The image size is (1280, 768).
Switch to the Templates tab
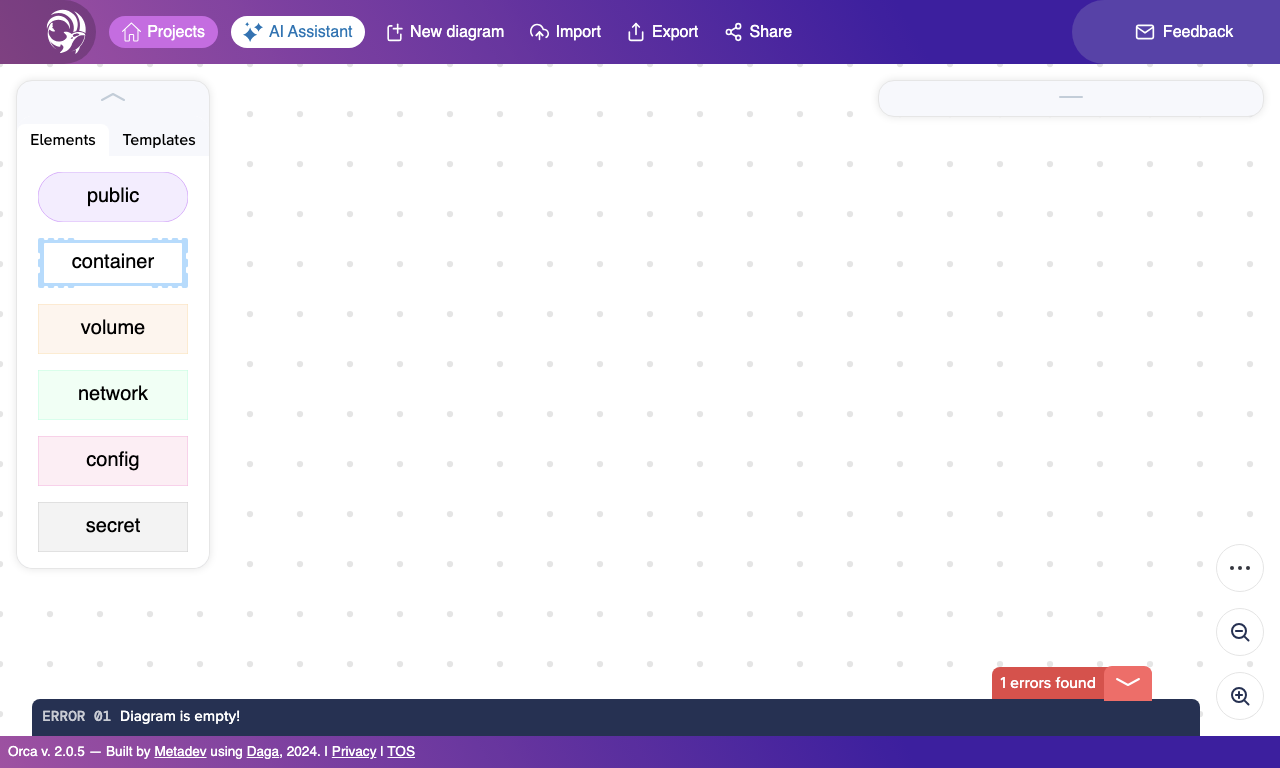(159, 140)
